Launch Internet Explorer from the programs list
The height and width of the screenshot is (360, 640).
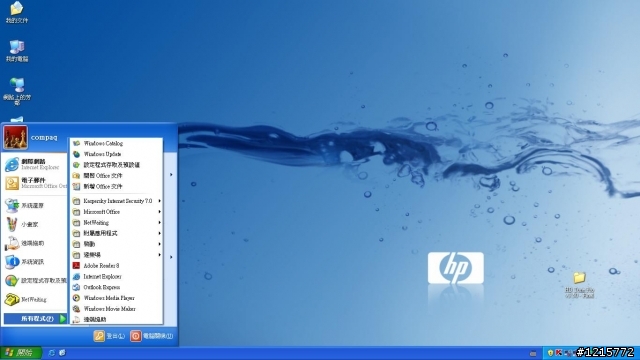point(116,276)
